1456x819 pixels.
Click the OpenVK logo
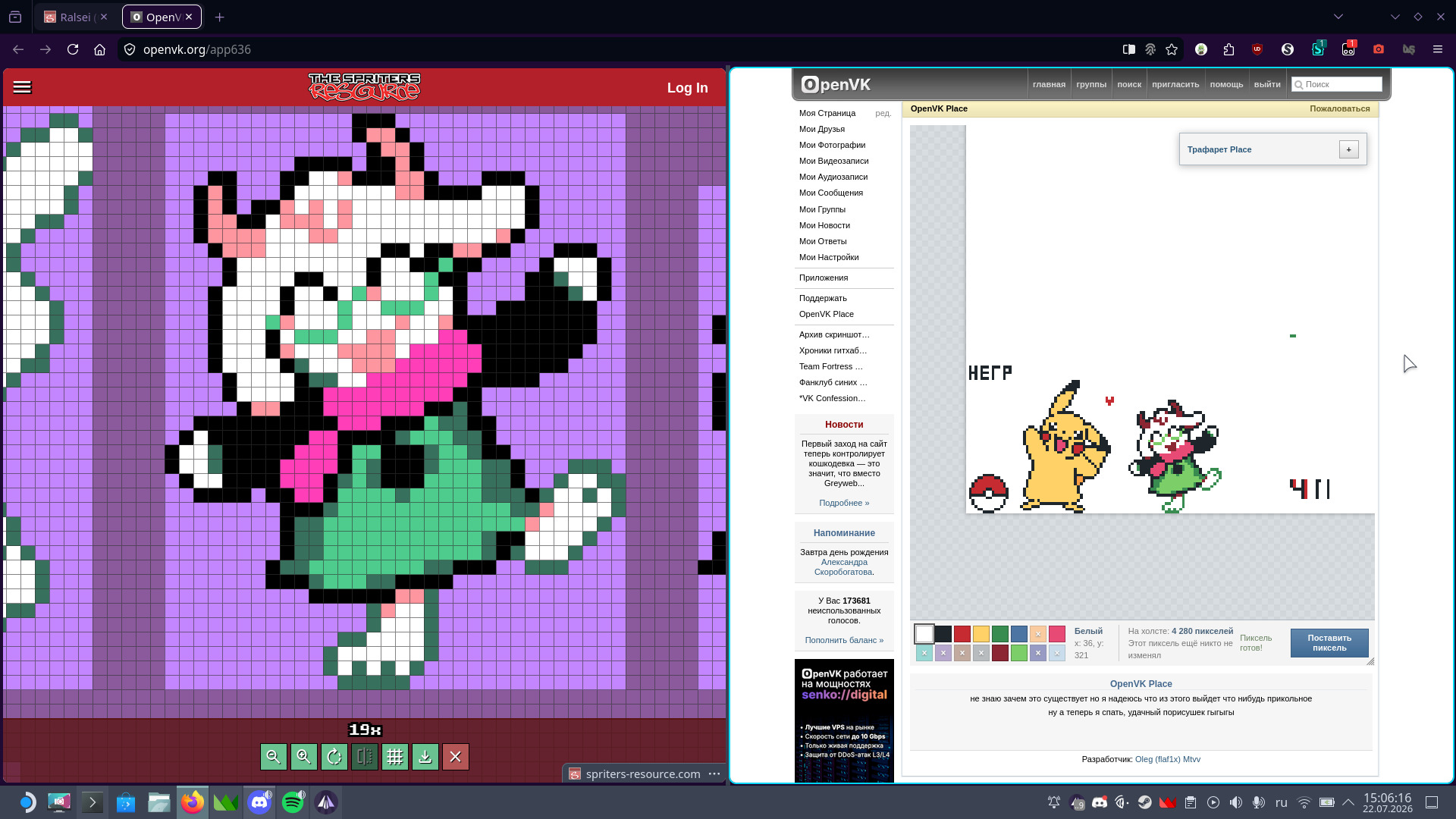tap(836, 85)
